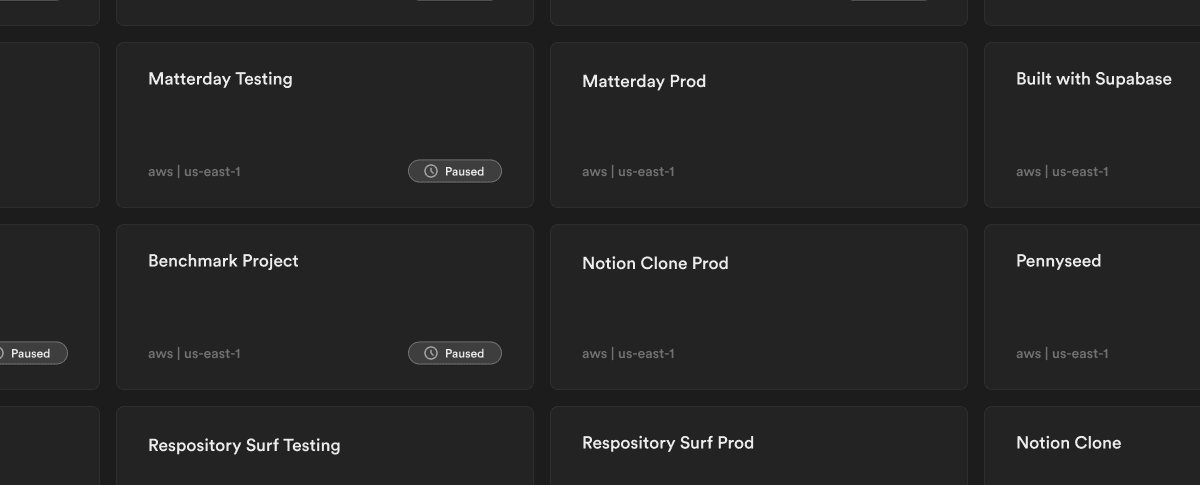Click the us-east-1 label on Benchmark Project
The height and width of the screenshot is (485, 1200).
coord(212,354)
